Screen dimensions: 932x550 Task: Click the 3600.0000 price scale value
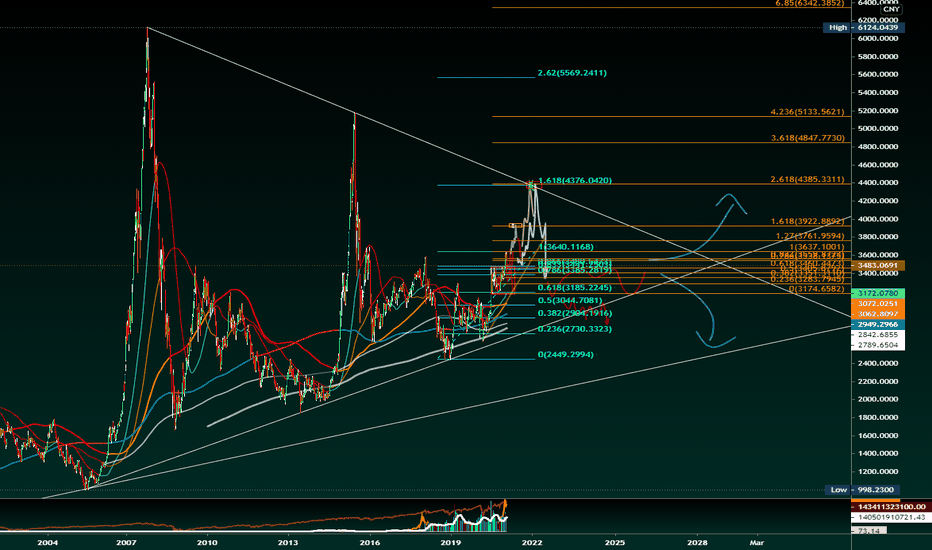pyautogui.click(x=877, y=255)
